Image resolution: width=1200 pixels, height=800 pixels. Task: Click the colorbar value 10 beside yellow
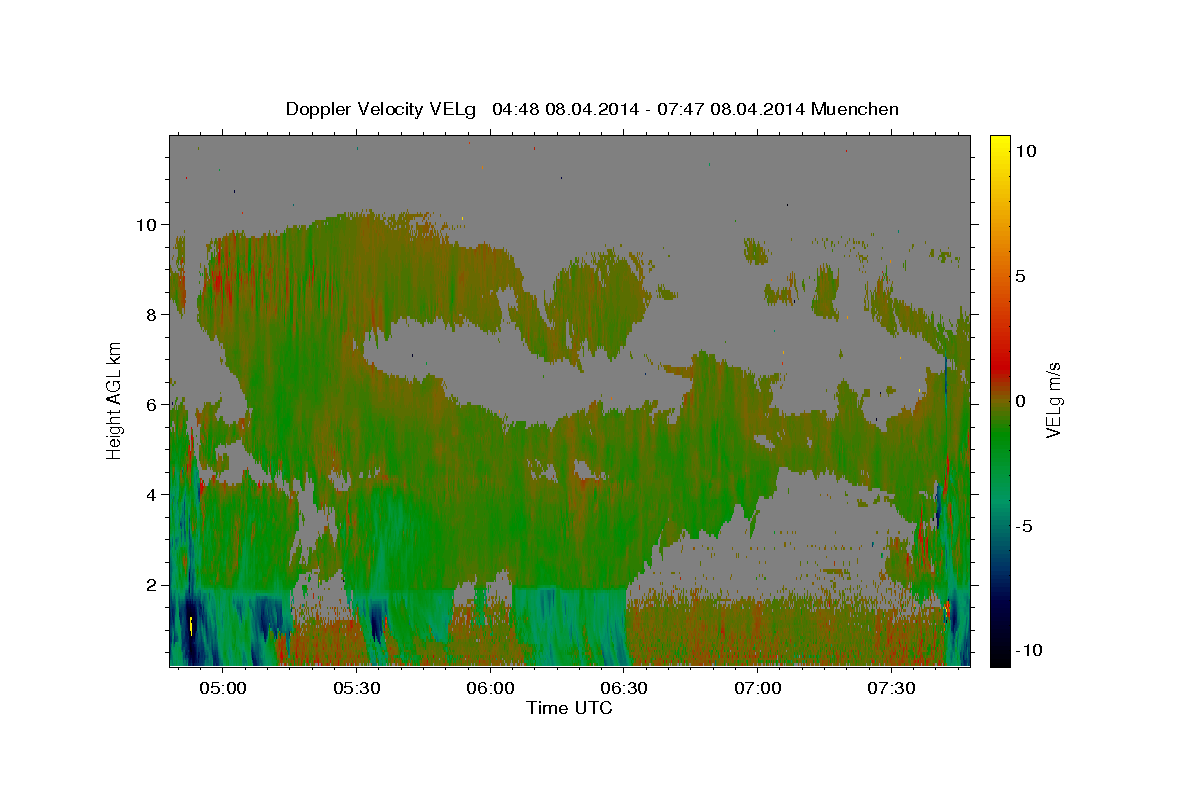click(x=1026, y=151)
